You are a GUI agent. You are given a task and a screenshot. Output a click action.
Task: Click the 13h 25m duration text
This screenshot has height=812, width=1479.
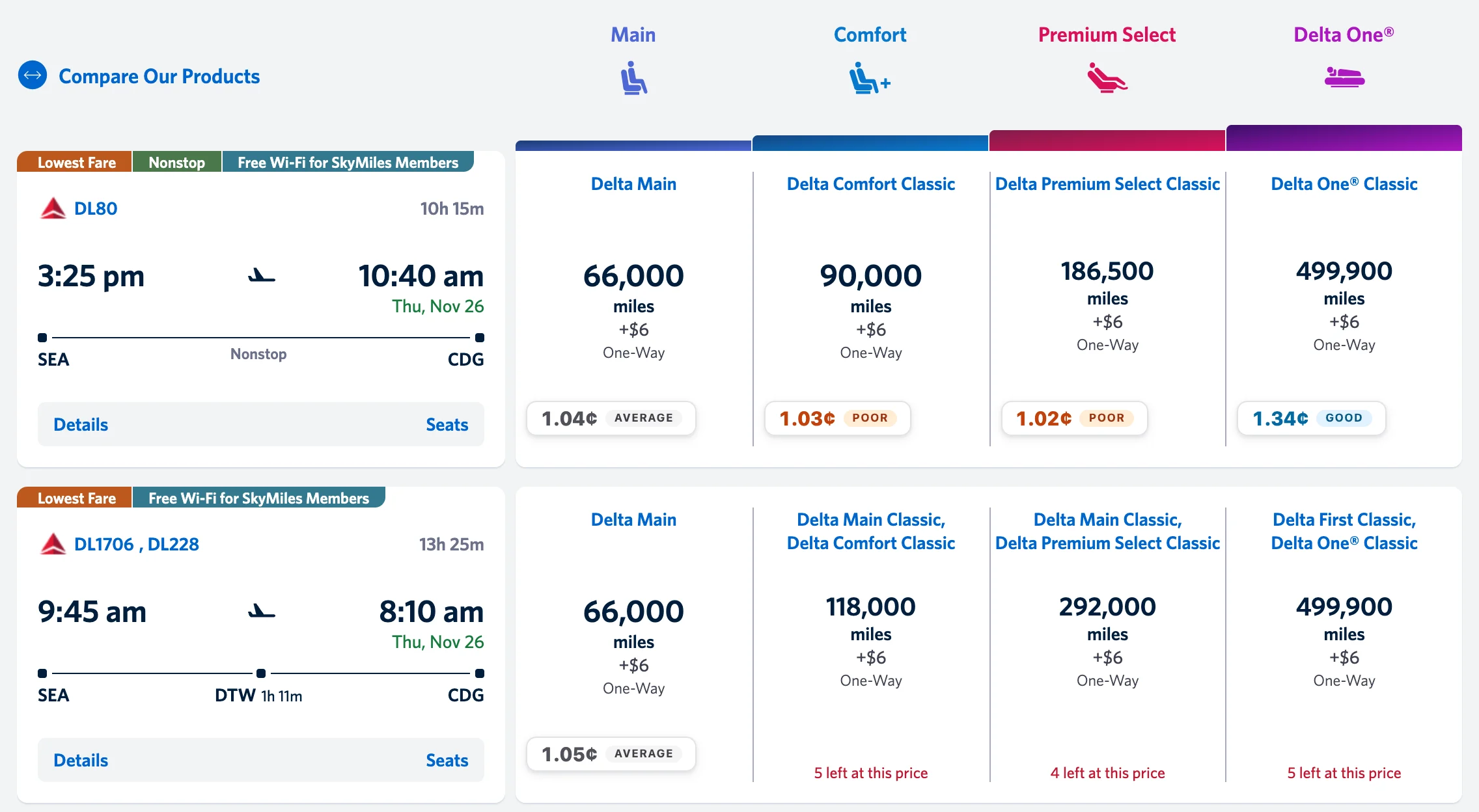click(451, 544)
